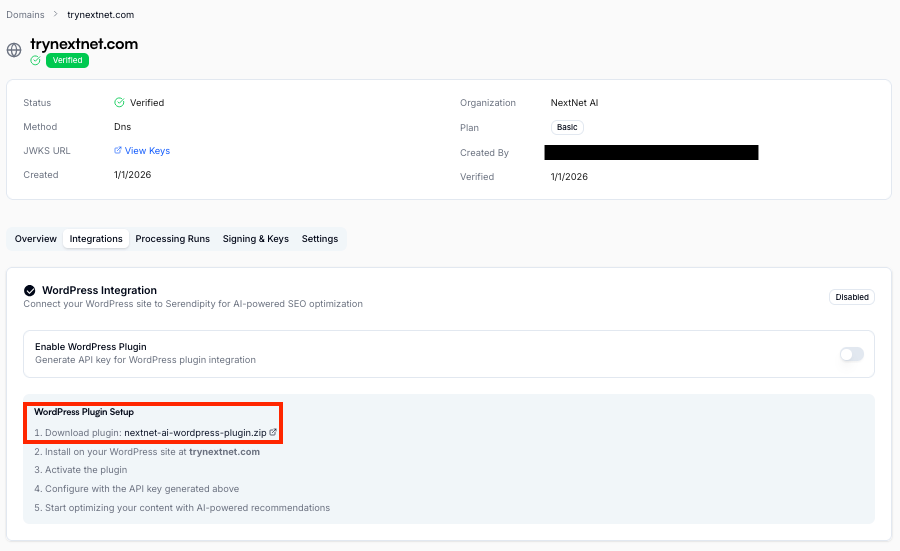Click the WordPress Integration heading
Image resolution: width=900 pixels, height=551 pixels.
click(x=99, y=290)
